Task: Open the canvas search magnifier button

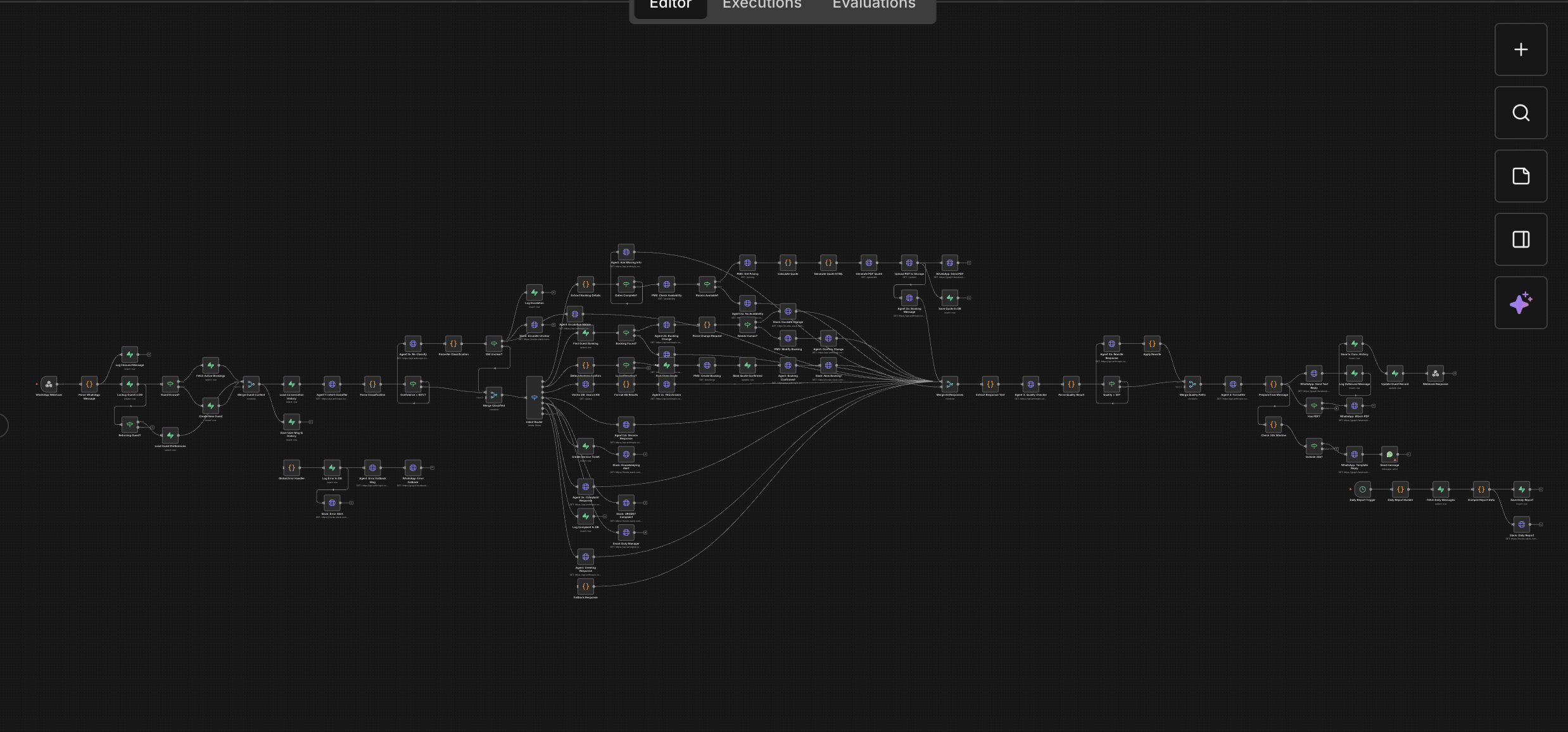Action: pyautogui.click(x=1521, y=113)
